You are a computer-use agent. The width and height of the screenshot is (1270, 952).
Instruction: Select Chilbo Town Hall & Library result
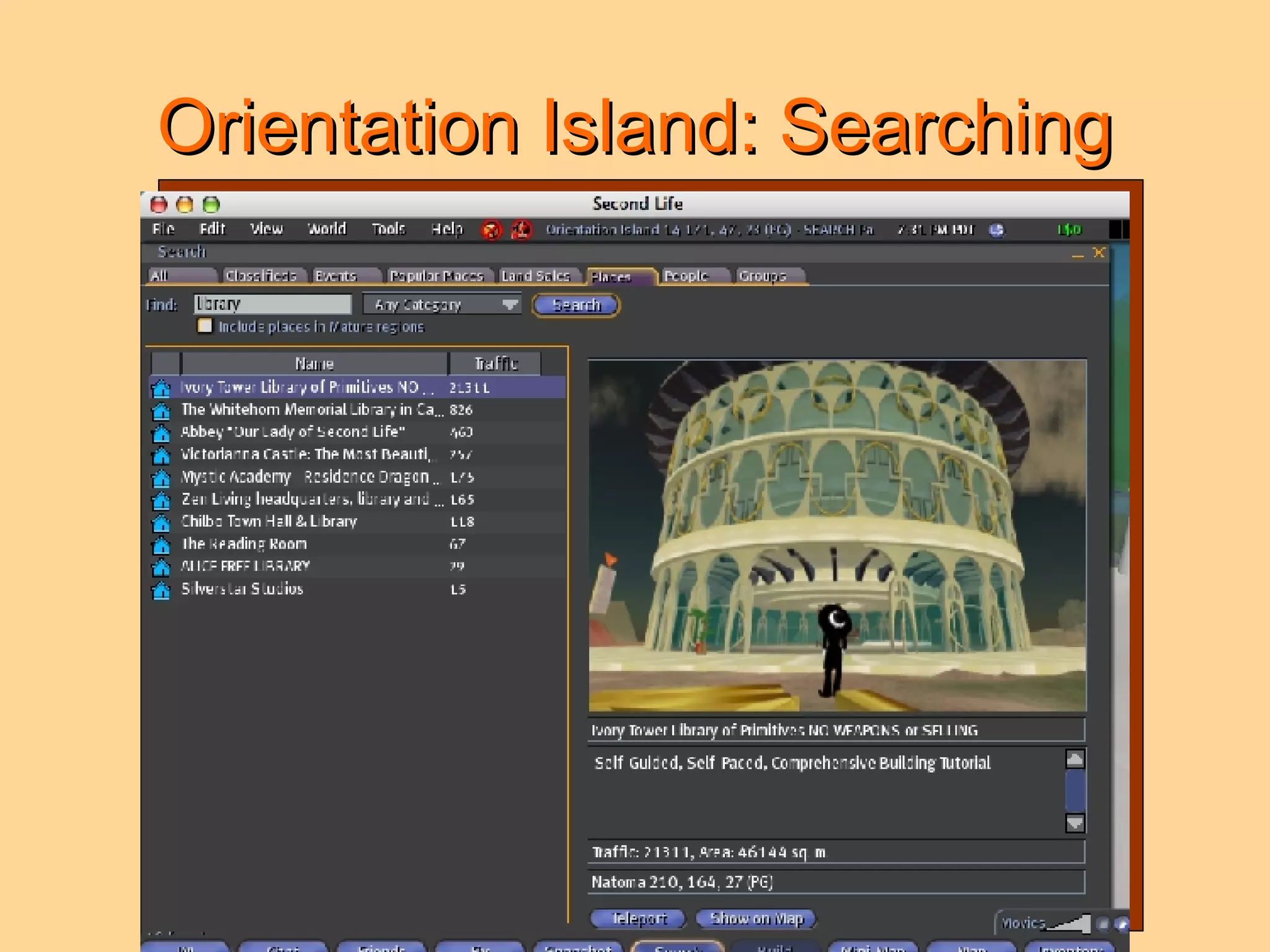tap(357, 522)
